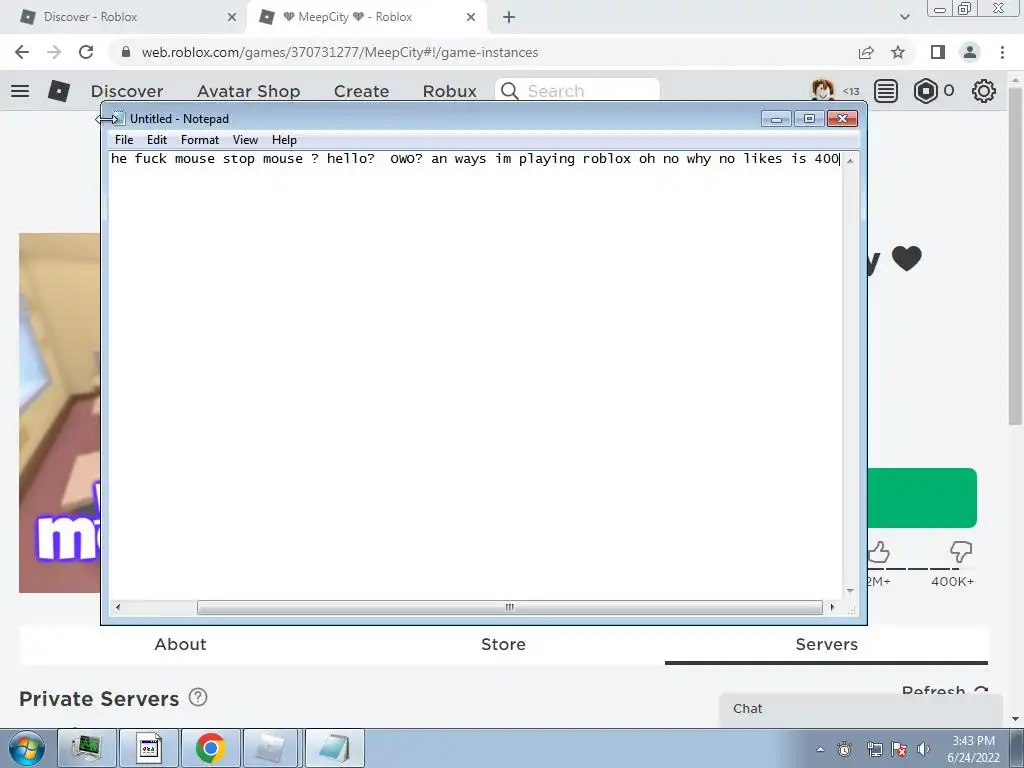The height and width of the screenshot is (768, 1024).
Task: Select the Servers tab
Action: (x=826, y=645)
